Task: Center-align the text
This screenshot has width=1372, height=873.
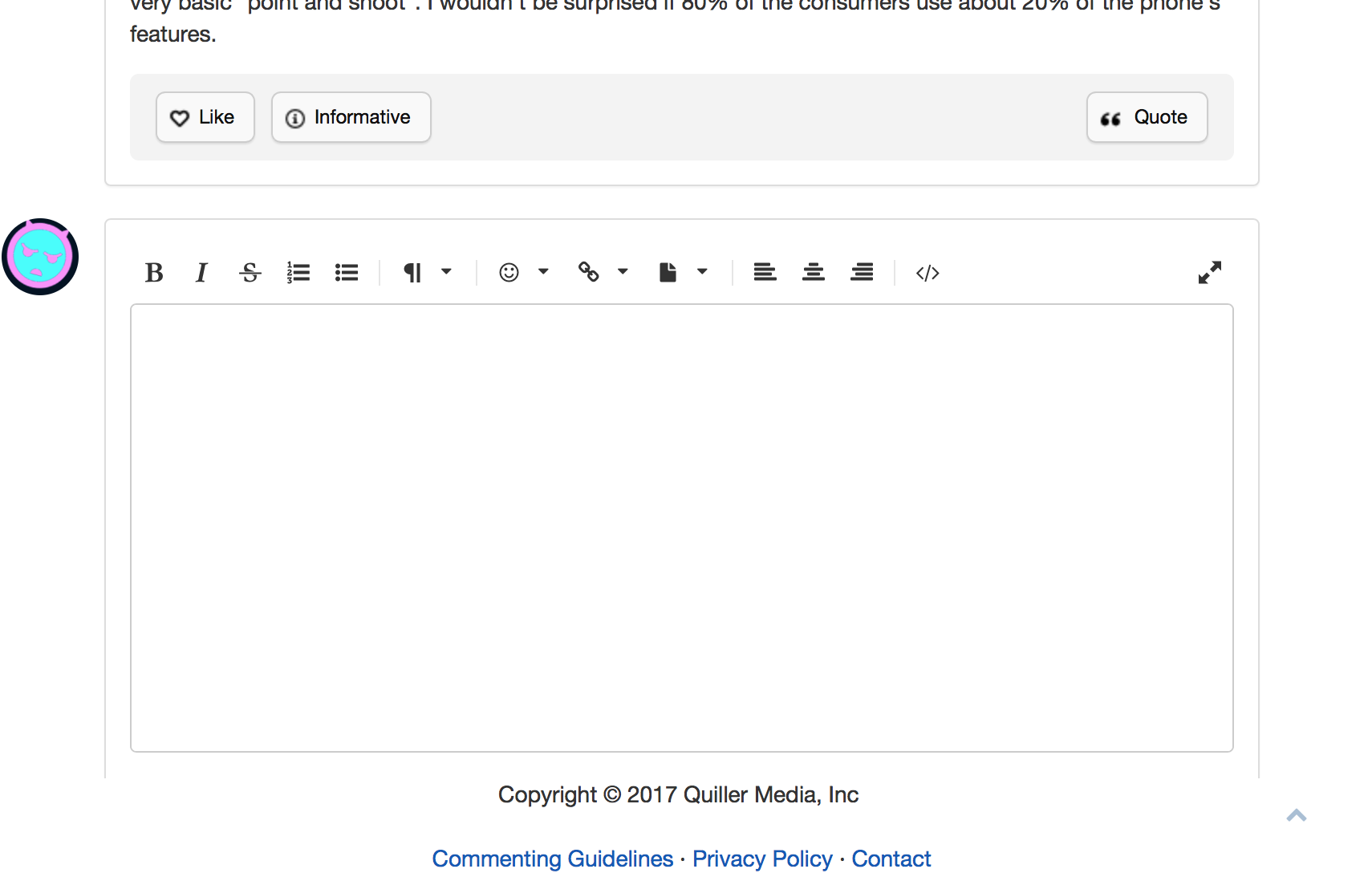Action: [814, 273]
